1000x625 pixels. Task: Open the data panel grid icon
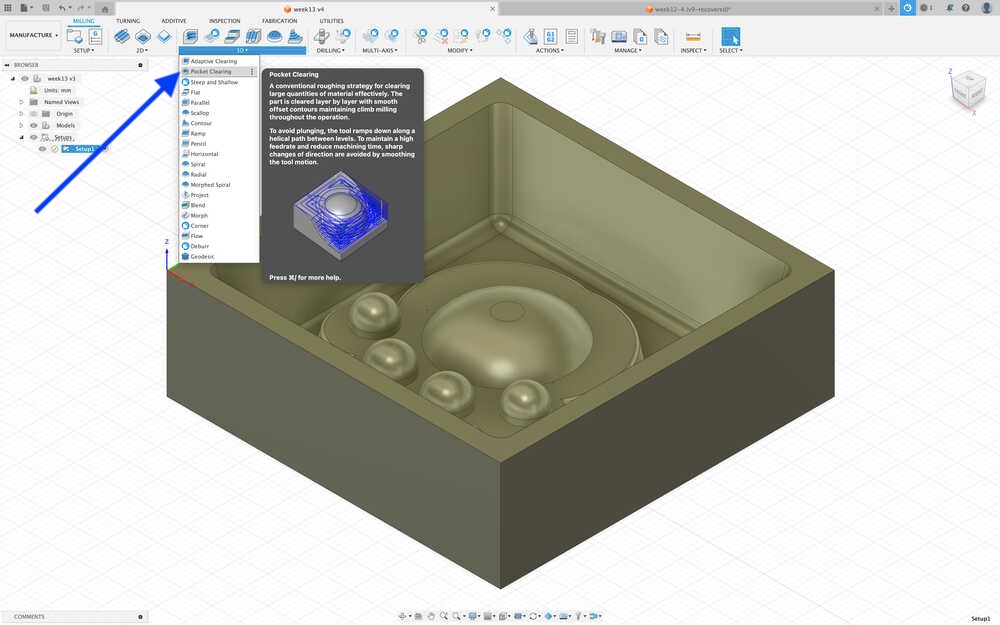[8, 8]
